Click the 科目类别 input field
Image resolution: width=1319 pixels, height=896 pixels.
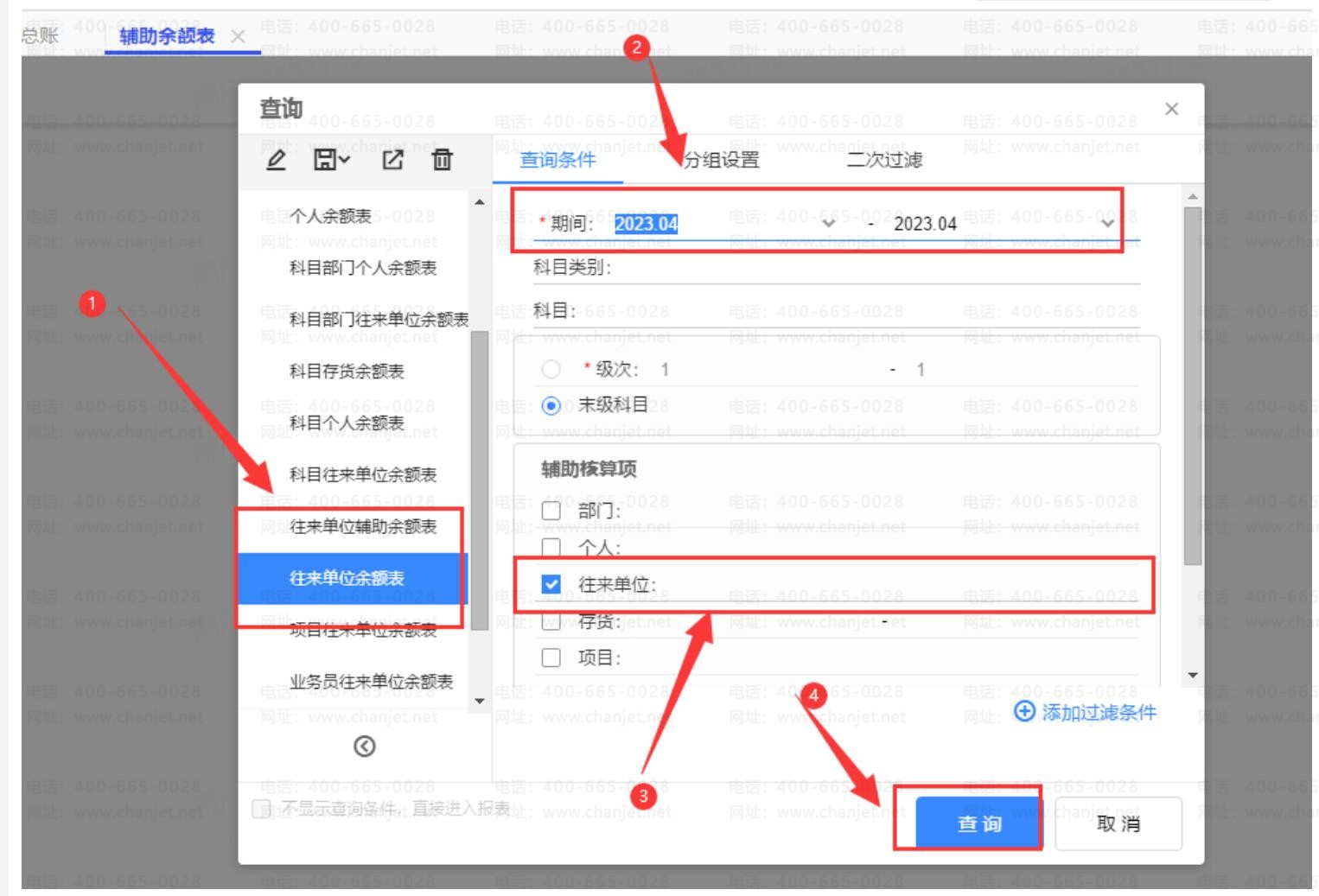pos(876,268)
